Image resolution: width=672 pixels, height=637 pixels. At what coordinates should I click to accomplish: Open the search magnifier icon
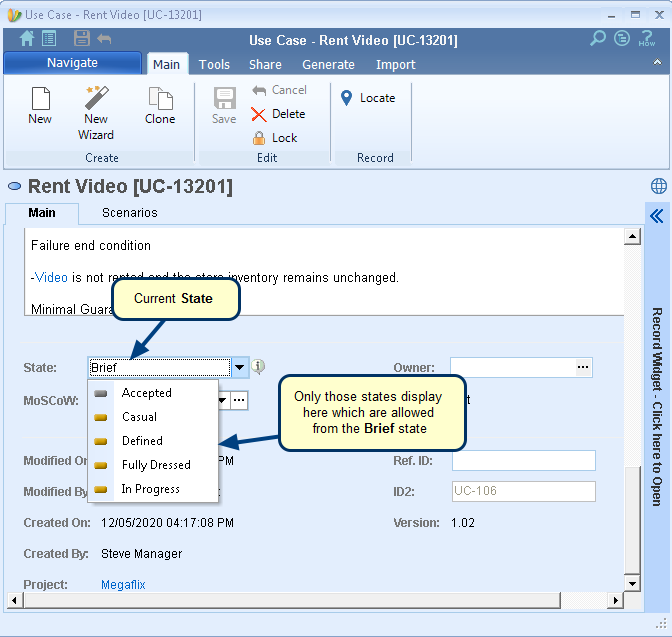[598, 39]
